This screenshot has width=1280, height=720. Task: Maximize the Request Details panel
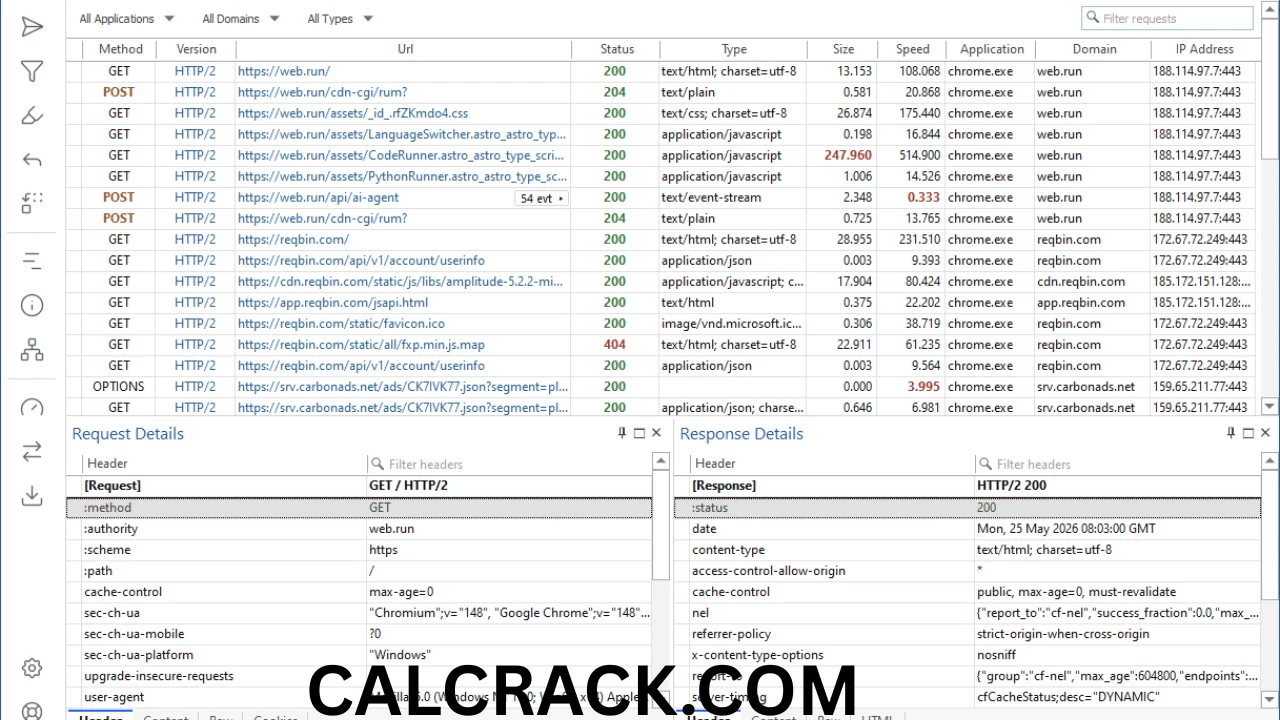[639, 433]
